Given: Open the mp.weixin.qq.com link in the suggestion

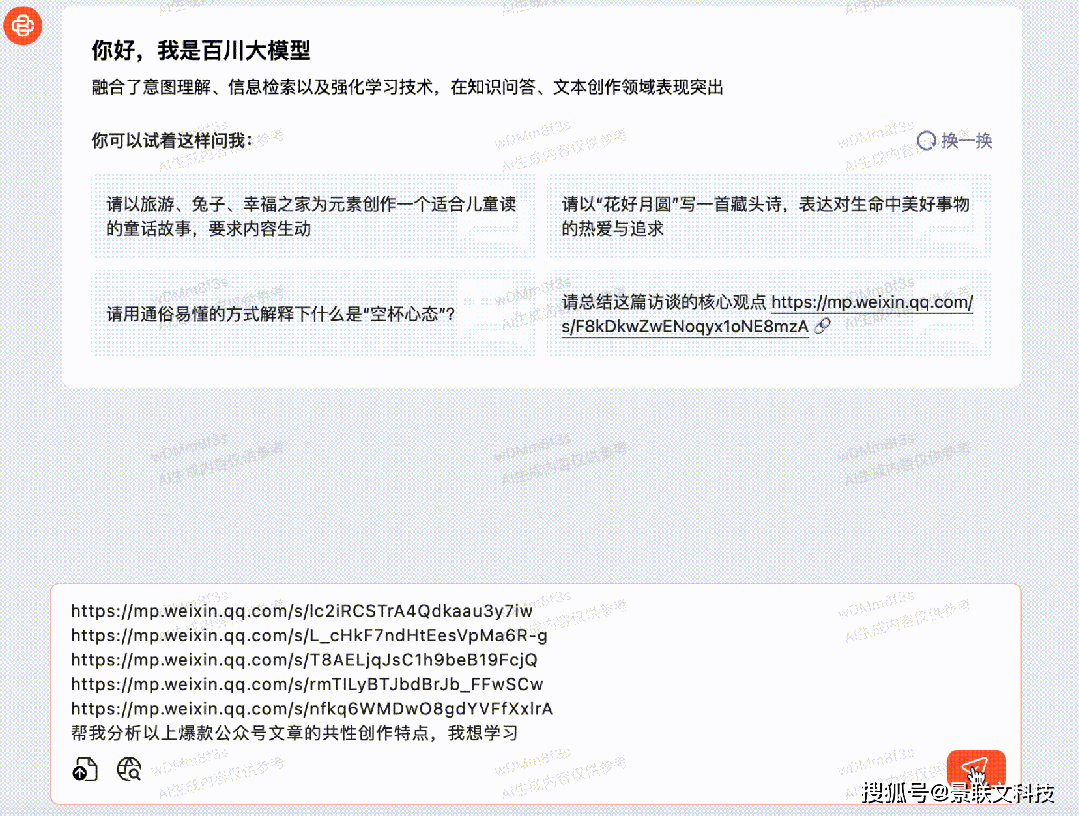Looking at the screenshot, I should [872, 302].
